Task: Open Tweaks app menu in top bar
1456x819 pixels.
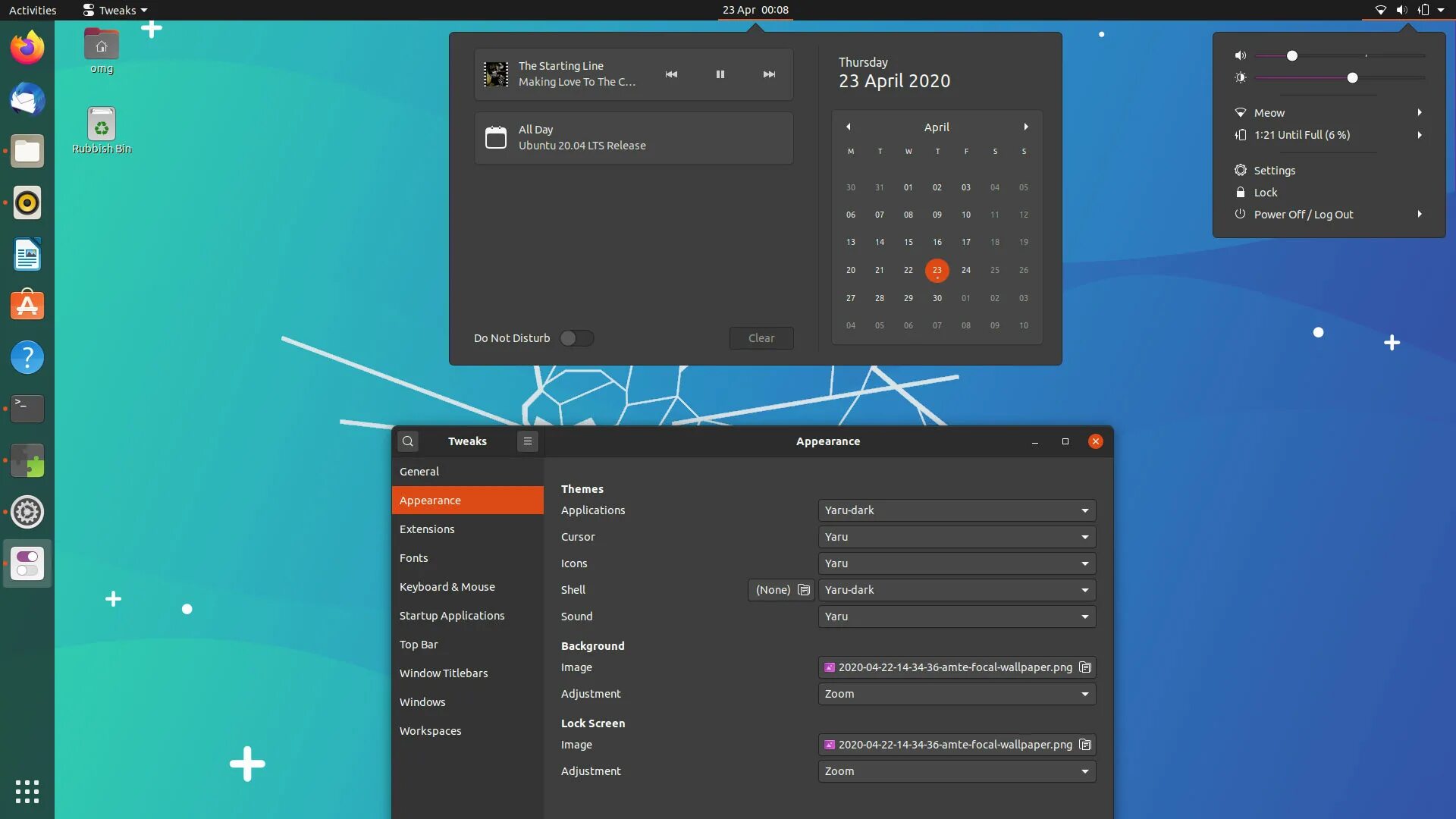Action: (x=115, y=10)
